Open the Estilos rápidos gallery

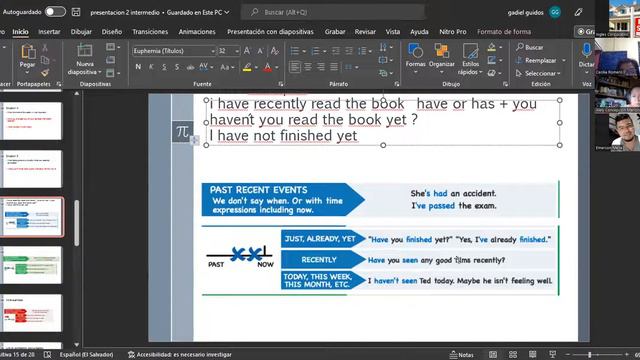click(x=471, y=59)
